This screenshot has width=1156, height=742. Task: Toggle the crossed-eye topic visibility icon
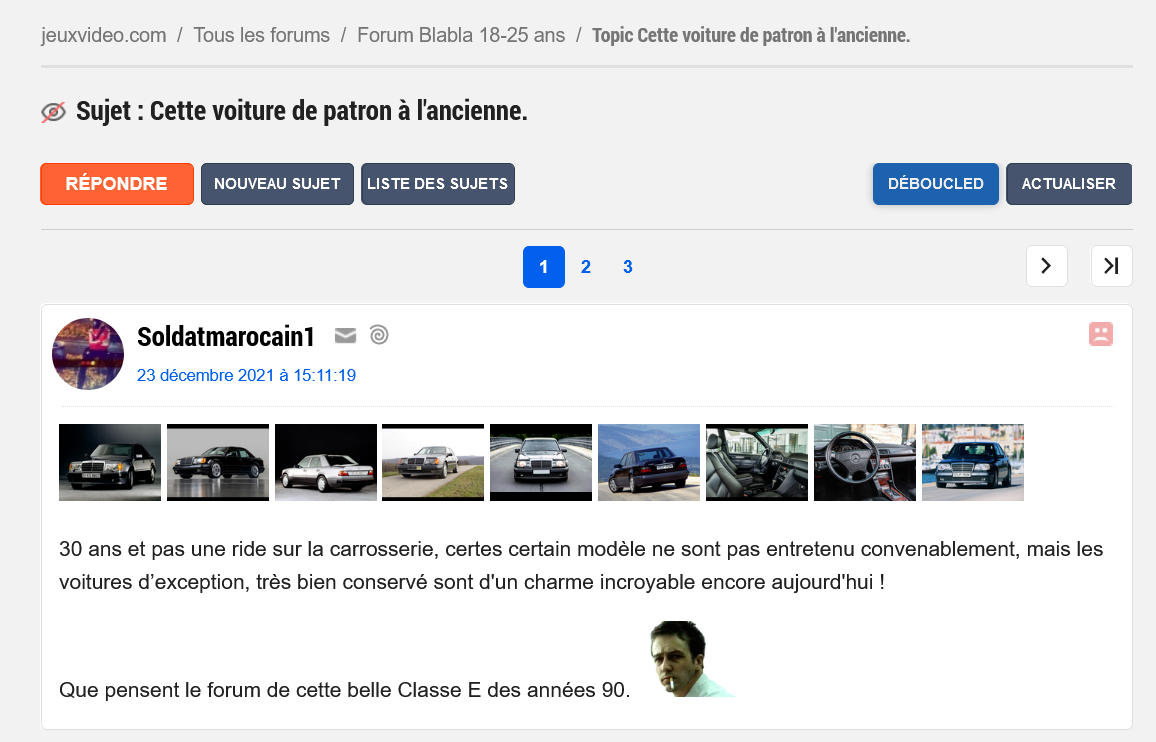[53, 112]
